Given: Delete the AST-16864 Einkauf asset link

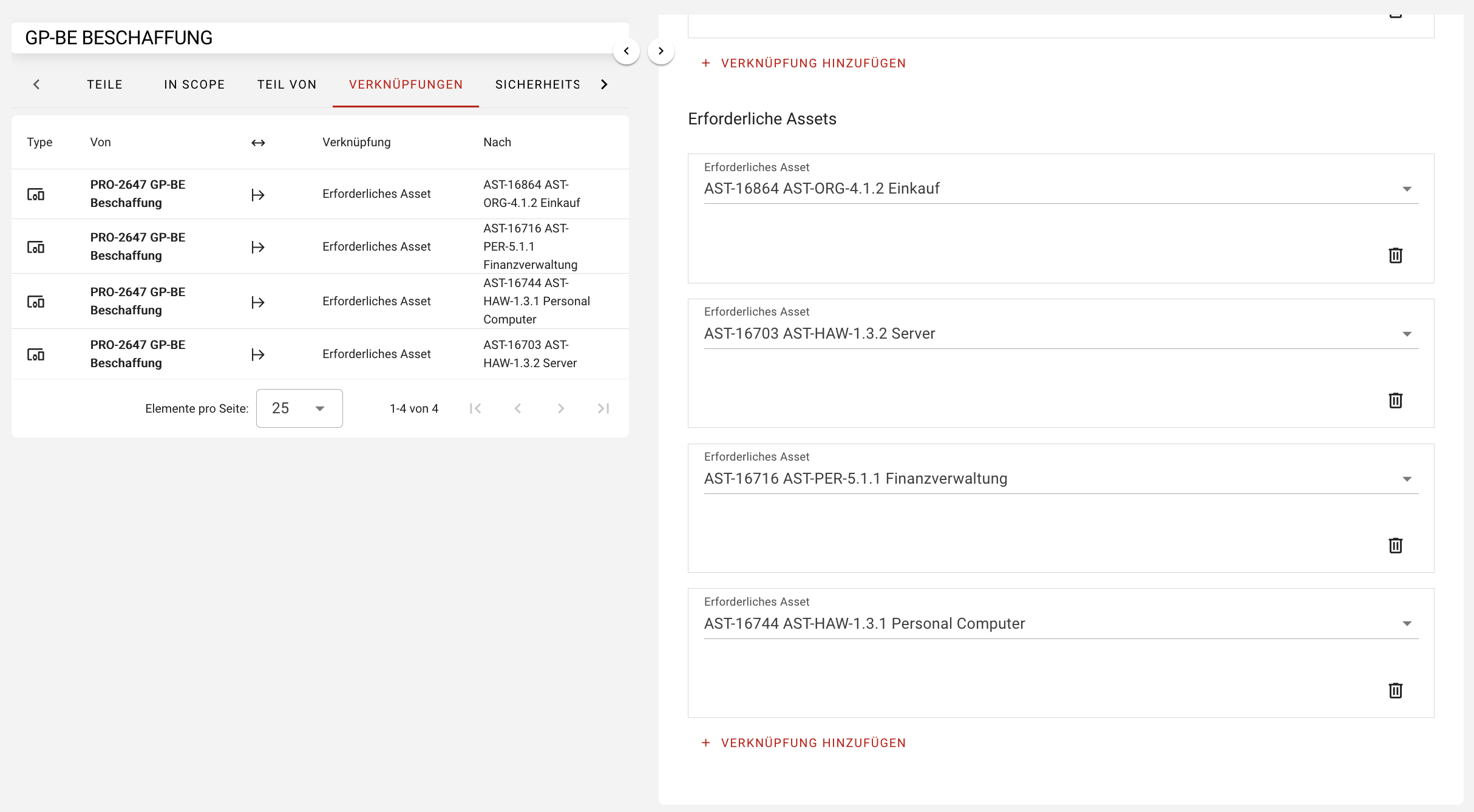Looking at the screenshot, I should [x=1395, y=255].
